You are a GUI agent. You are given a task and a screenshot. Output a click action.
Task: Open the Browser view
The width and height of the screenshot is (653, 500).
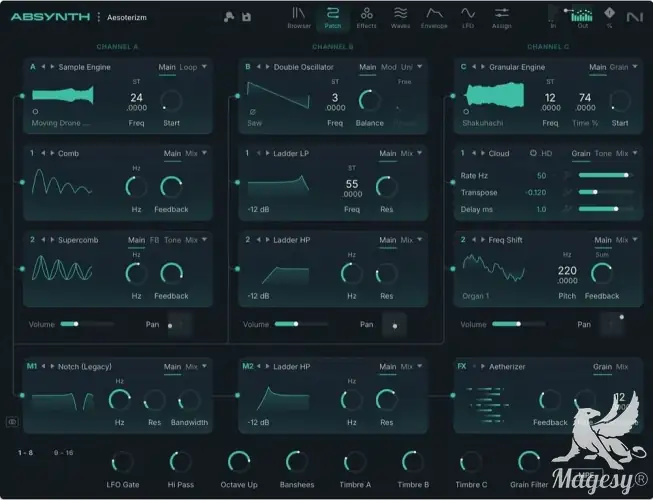click(299, 17)
